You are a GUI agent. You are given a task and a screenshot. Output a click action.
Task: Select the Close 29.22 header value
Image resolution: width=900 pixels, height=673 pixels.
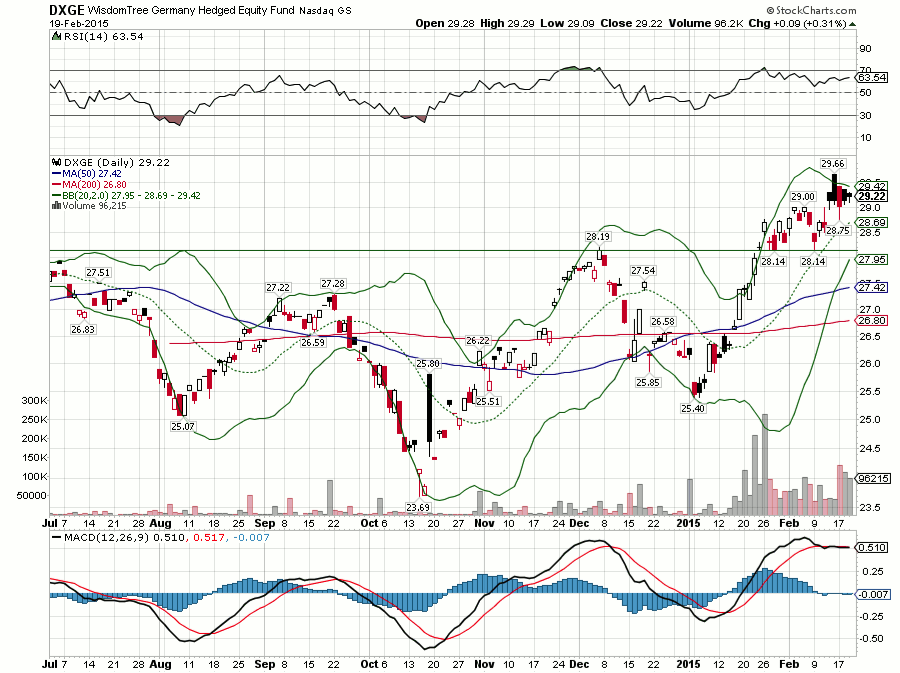pos(631,24)
